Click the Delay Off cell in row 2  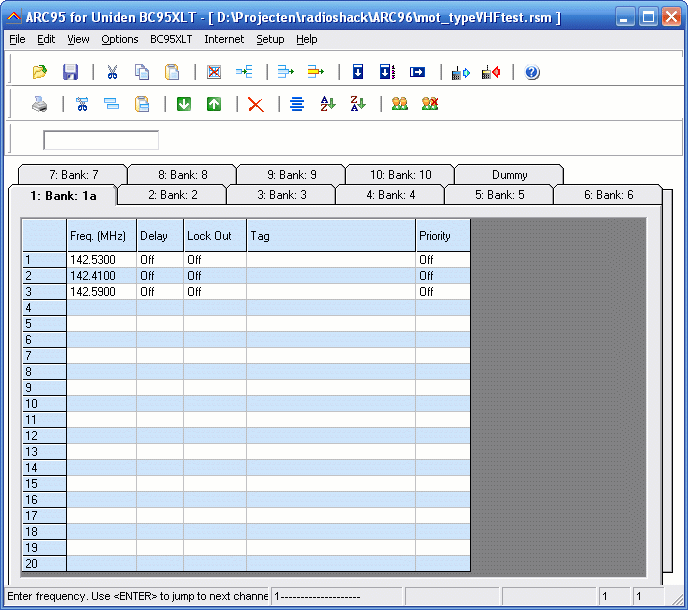(x=160, y=276)
